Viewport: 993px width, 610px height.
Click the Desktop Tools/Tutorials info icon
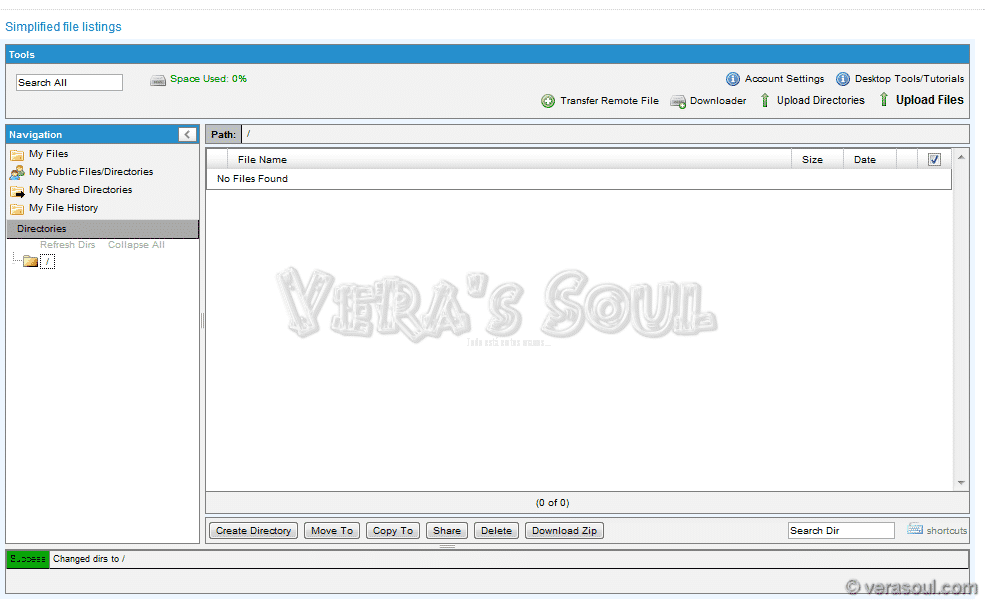click(x=843, y=79)
